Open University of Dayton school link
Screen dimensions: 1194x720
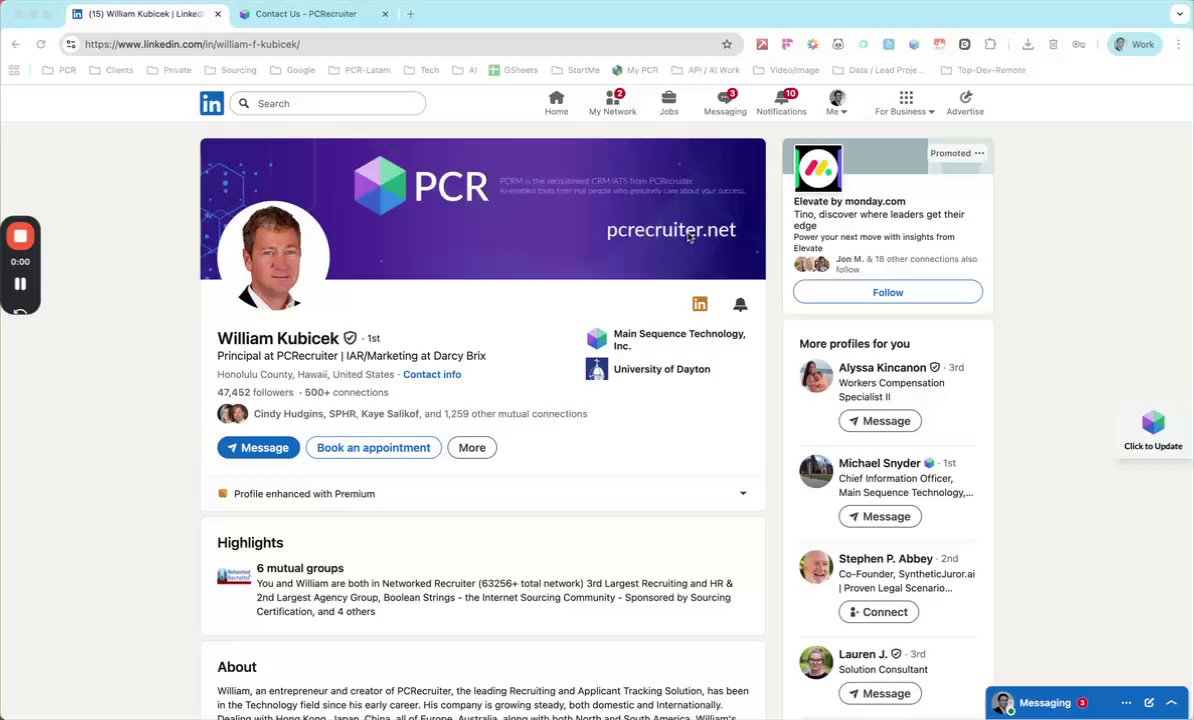click(648, 369)
